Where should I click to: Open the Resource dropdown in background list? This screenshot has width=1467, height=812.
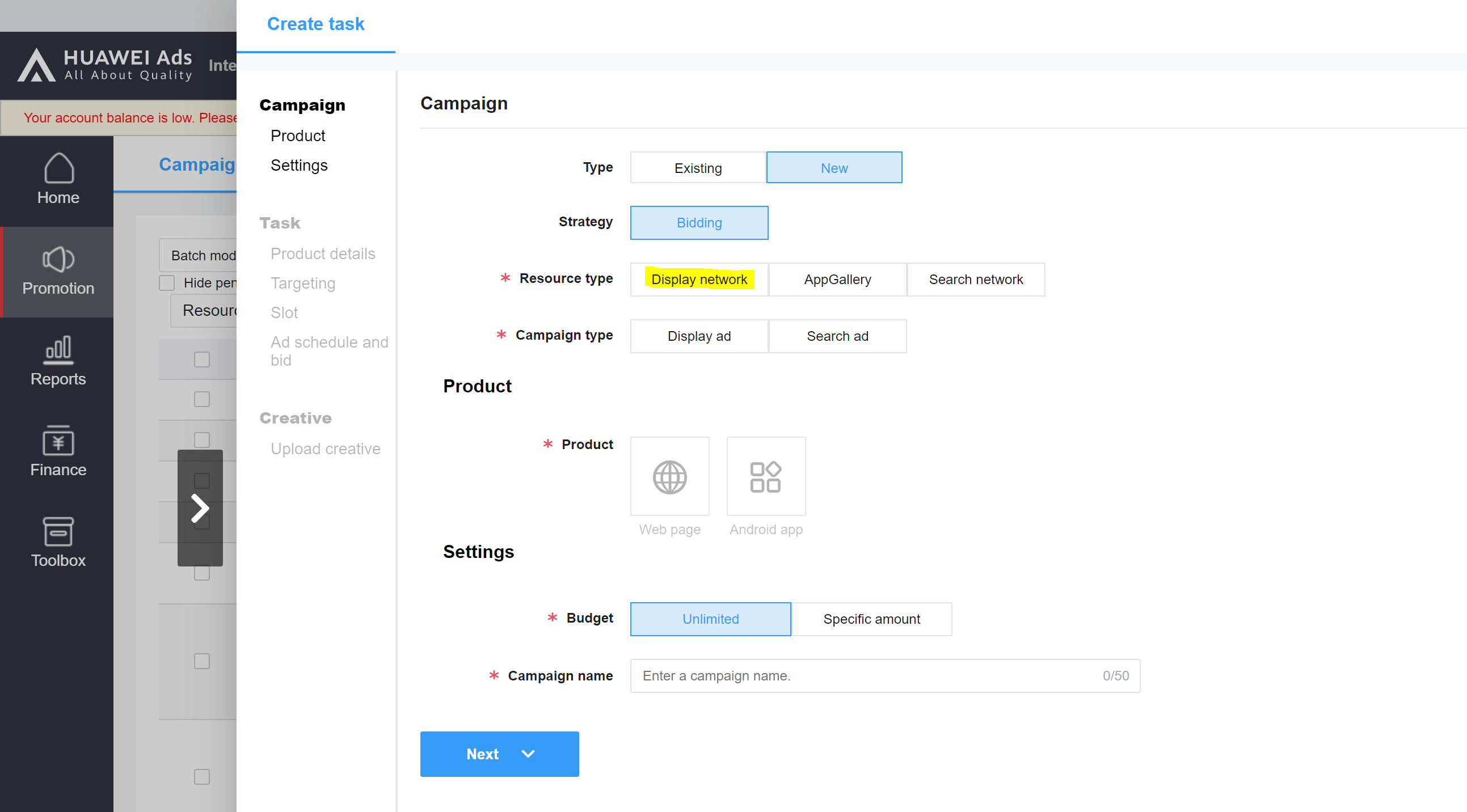[205, 311]
